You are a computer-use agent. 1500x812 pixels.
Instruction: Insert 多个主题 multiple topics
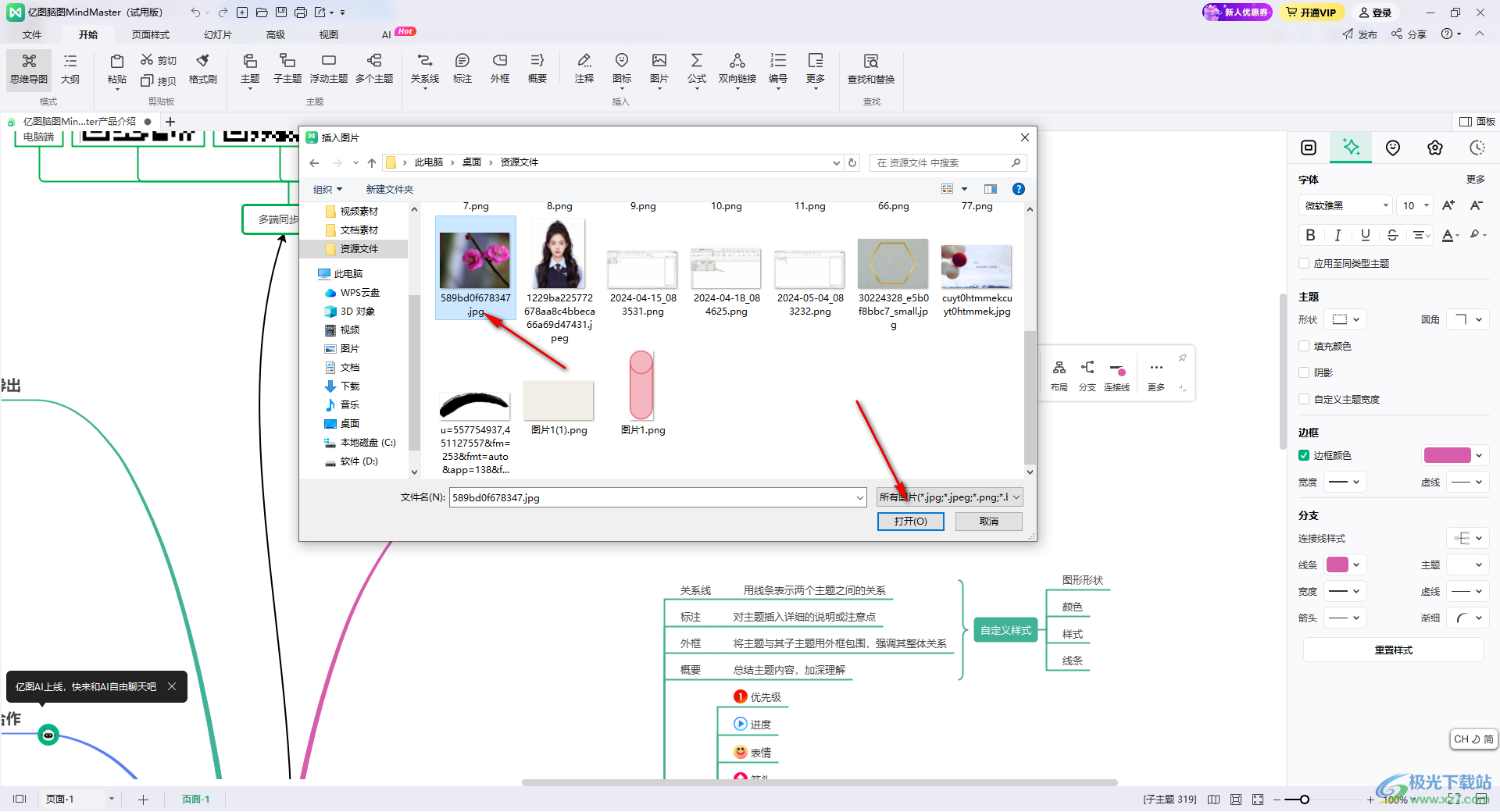click(374, 69)
